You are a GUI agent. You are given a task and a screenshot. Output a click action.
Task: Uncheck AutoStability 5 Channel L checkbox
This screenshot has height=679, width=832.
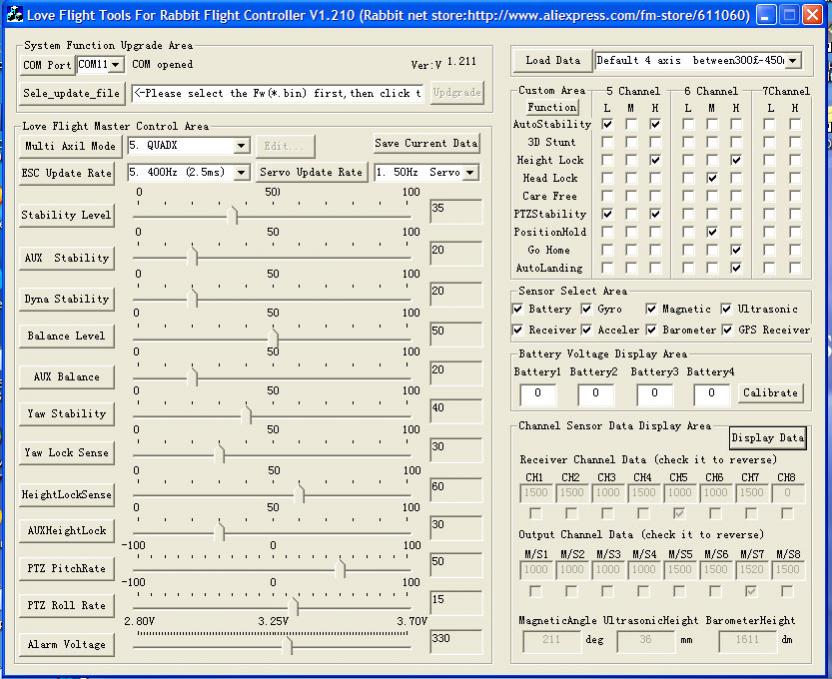[x=607, y=125]
